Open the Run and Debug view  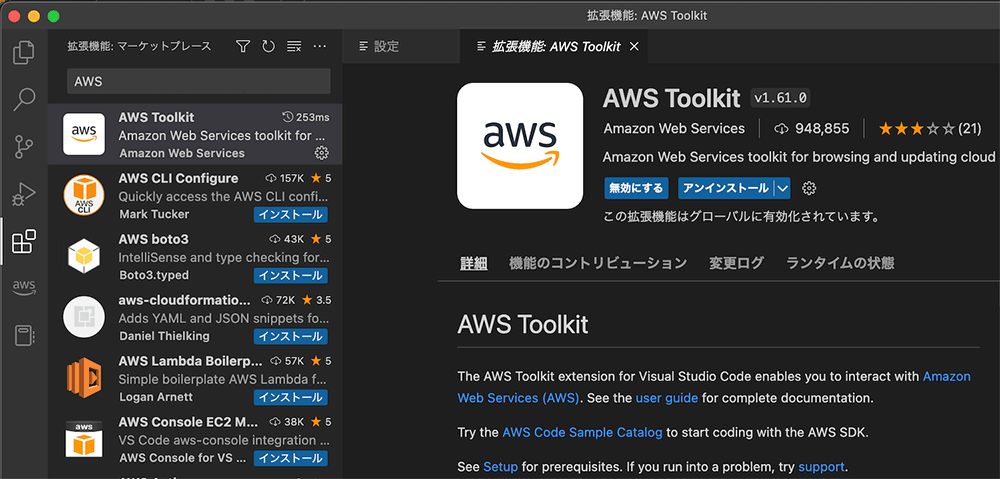coord(24,194)
